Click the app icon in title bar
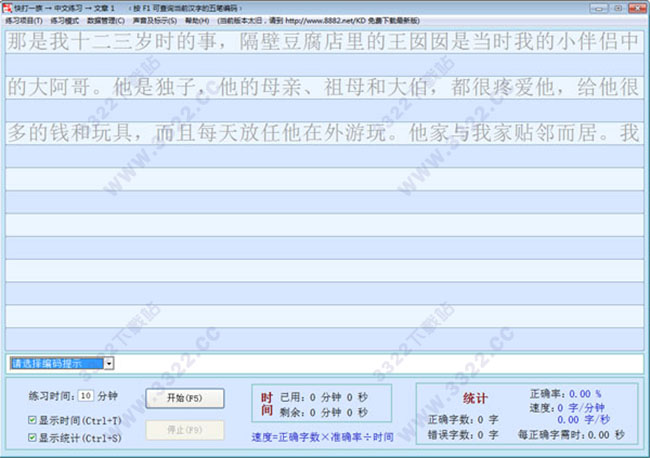This screenshot has height=458, width=650. point(7,7)
